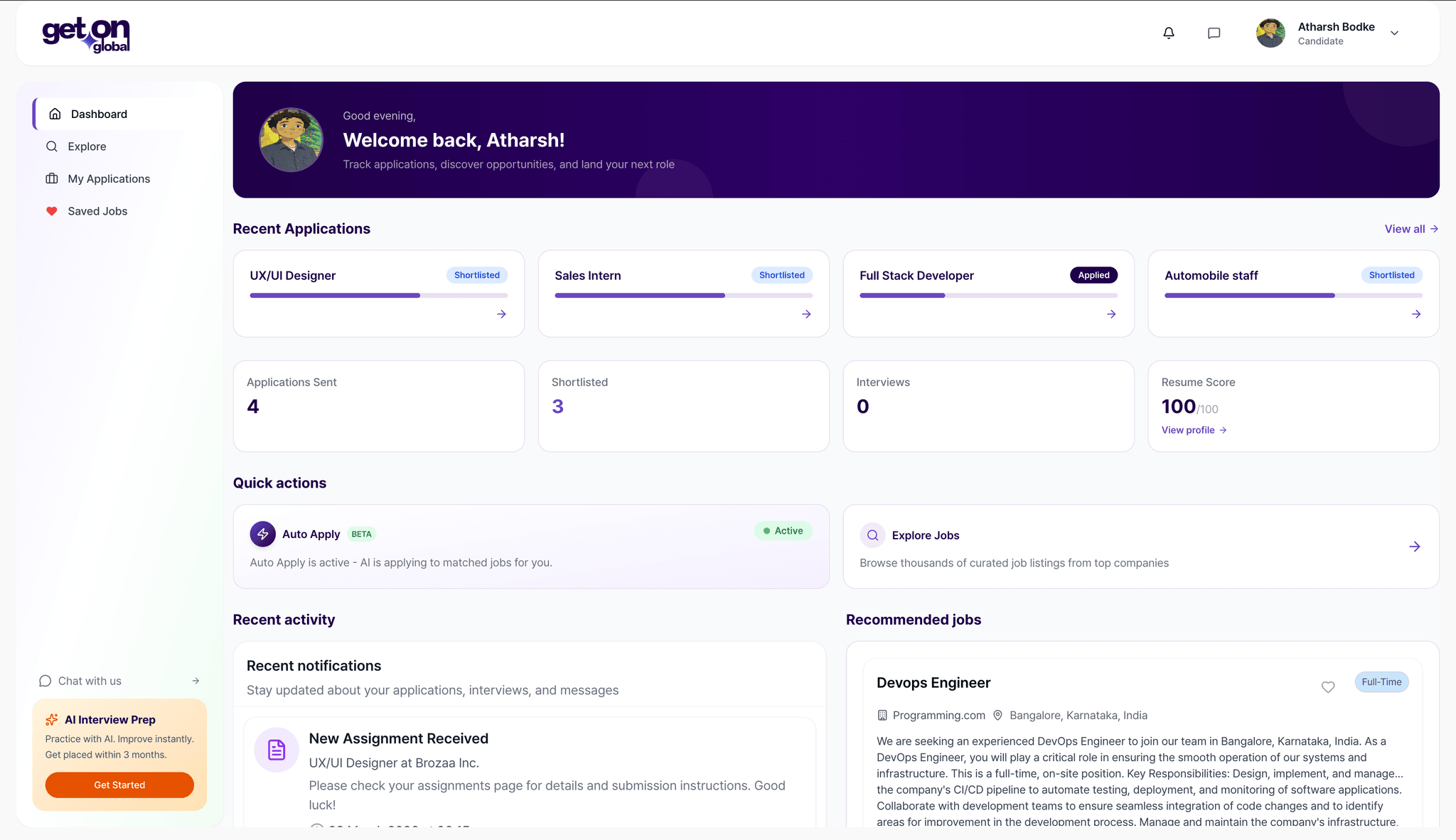Click Shortlisted badge on UX/UI Designer
The image size is (1456, 840).
click(477, 275)
